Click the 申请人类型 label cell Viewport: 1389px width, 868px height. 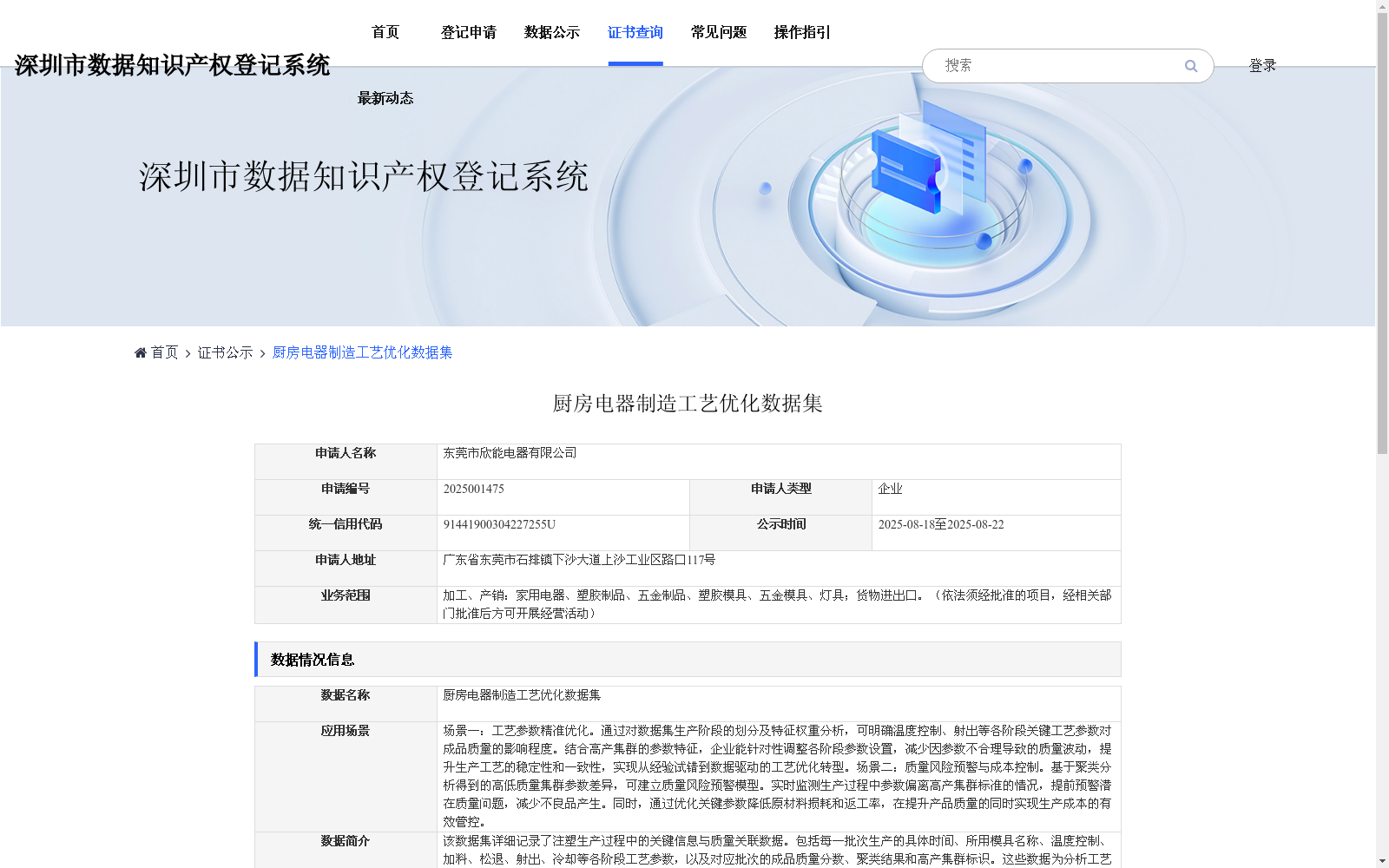(781, 497)
